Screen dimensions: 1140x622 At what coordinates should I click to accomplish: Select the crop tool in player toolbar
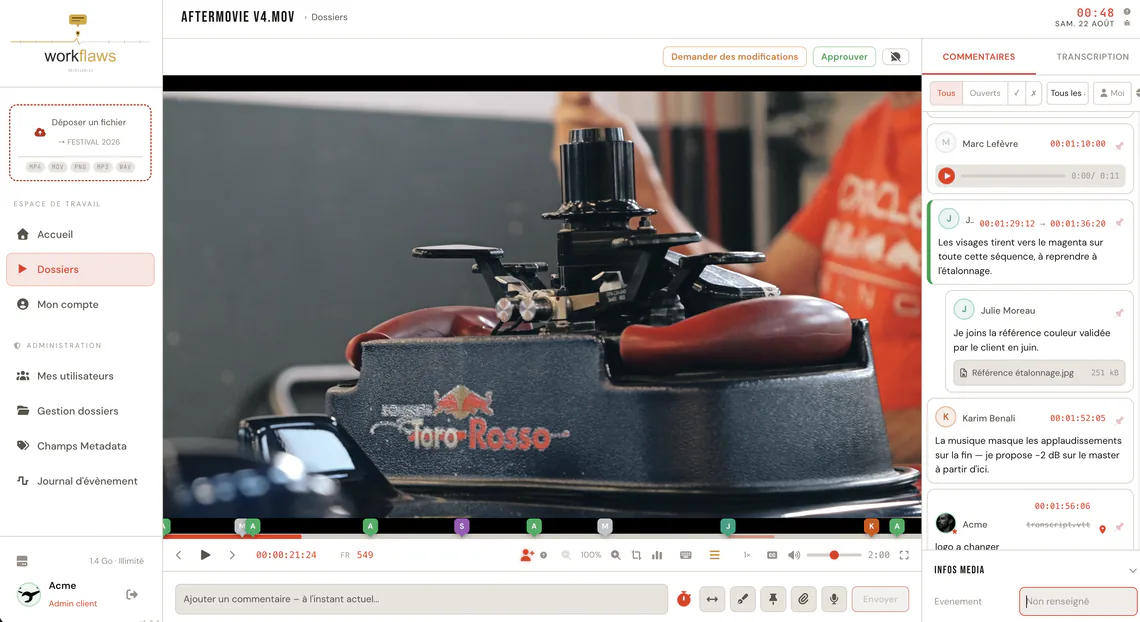pos(636,554)
